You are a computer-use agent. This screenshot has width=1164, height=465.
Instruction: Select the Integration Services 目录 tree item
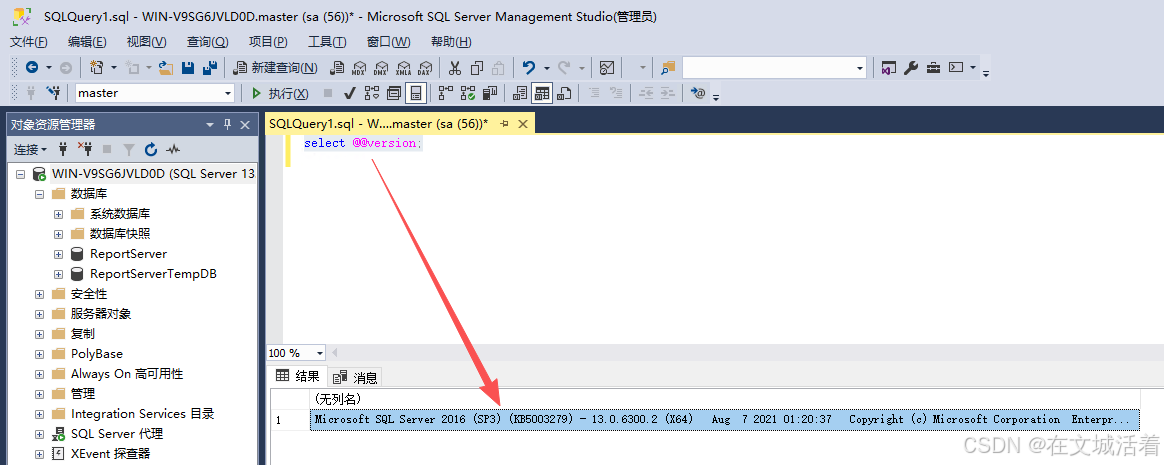(x=143, y=414)
